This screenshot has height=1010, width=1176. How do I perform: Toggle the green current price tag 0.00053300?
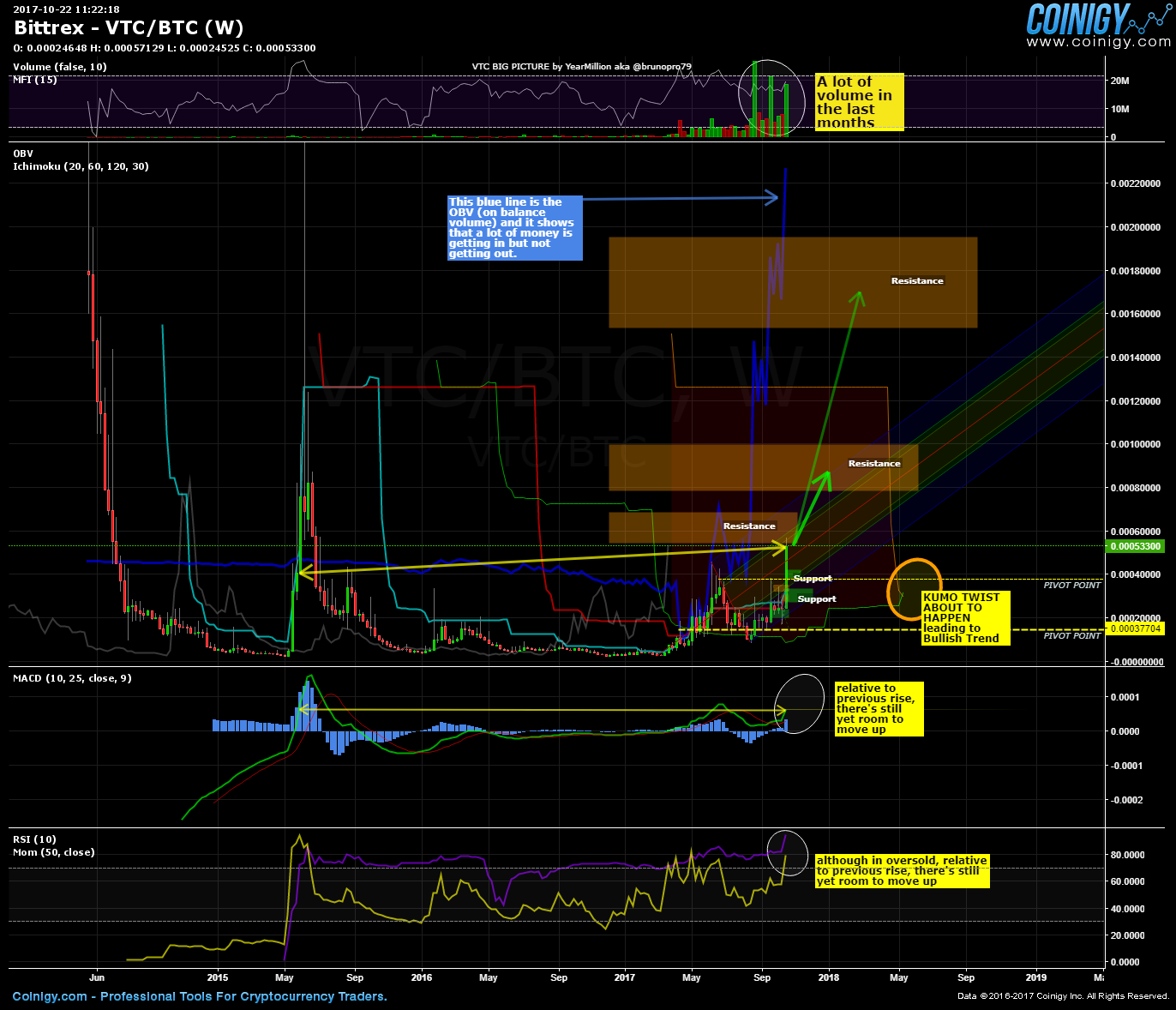1135,546
